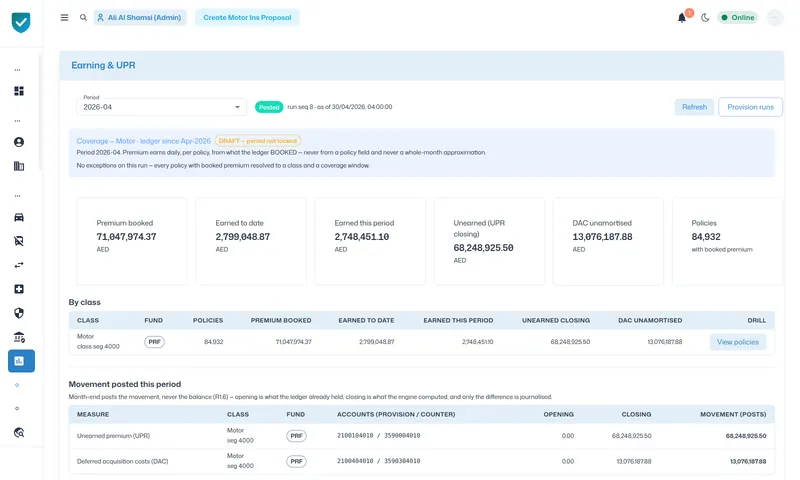
Task: Click the DRAFT – period not locked badge
Action: point(258,141)
